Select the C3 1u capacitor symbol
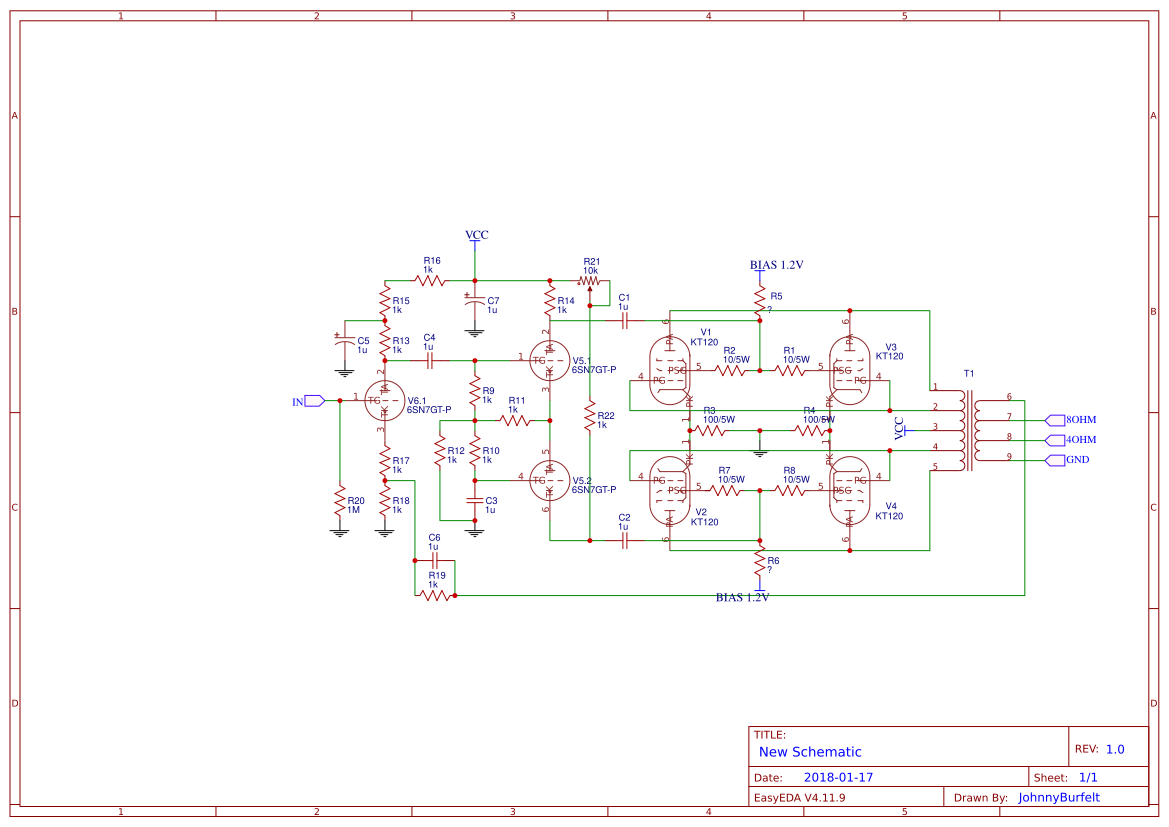Viewport: 1169px width, 827px height. (x=474, y=500)
